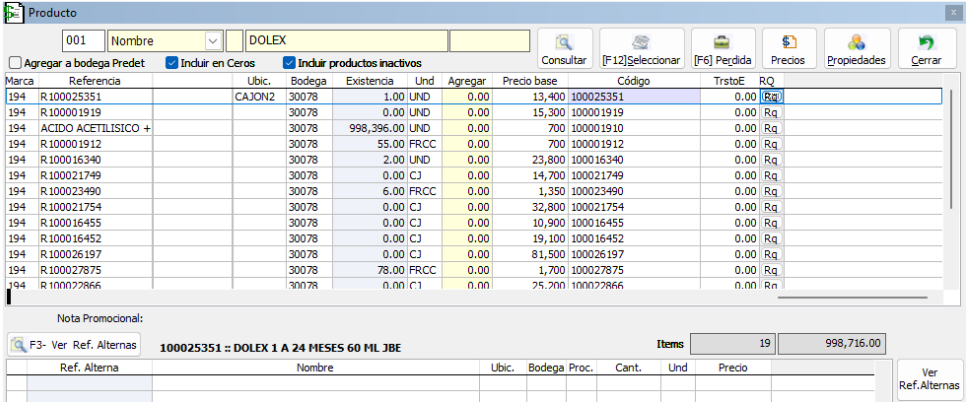Select reference R100001919 row
The height and width of the screenshot is (403, 969).
(x=95, y=112)
